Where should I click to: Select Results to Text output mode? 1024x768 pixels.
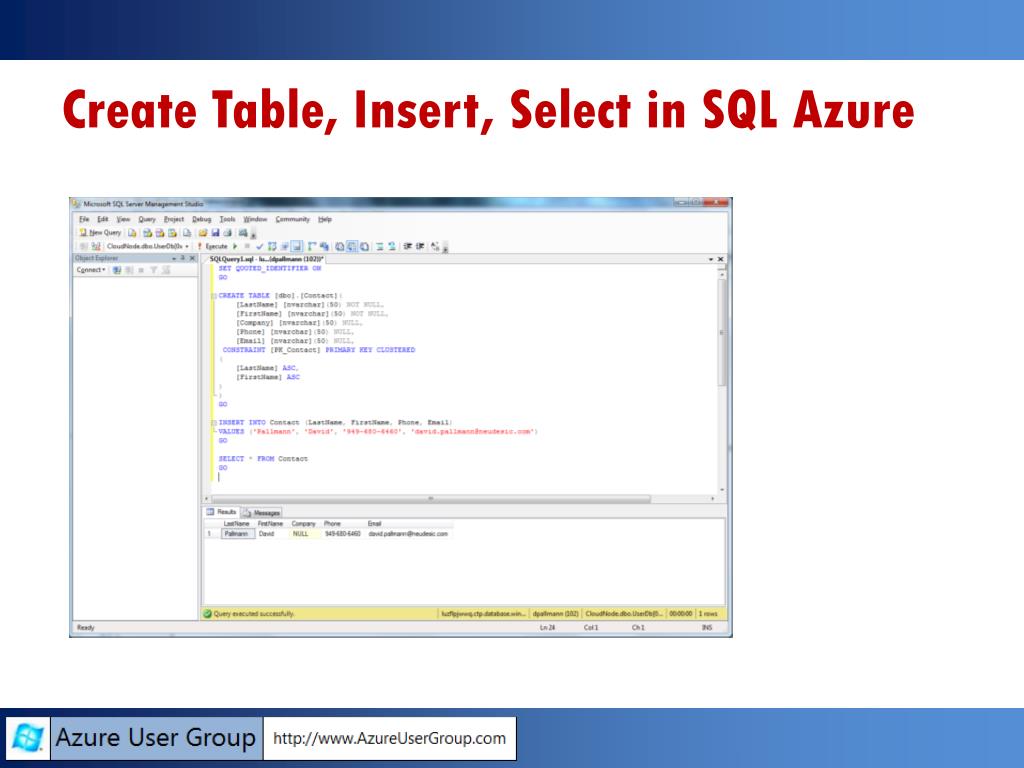point(340,246)
